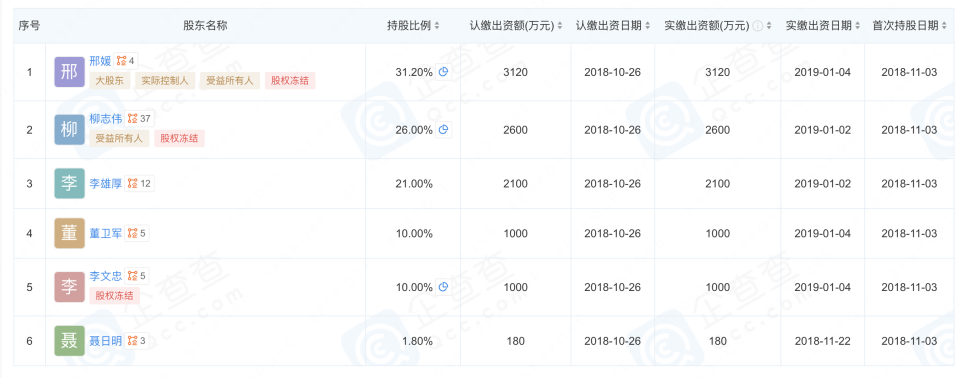Click the related companies icon beside 聂日明
This screenshot has width=960, height=378.
[137, 341]
